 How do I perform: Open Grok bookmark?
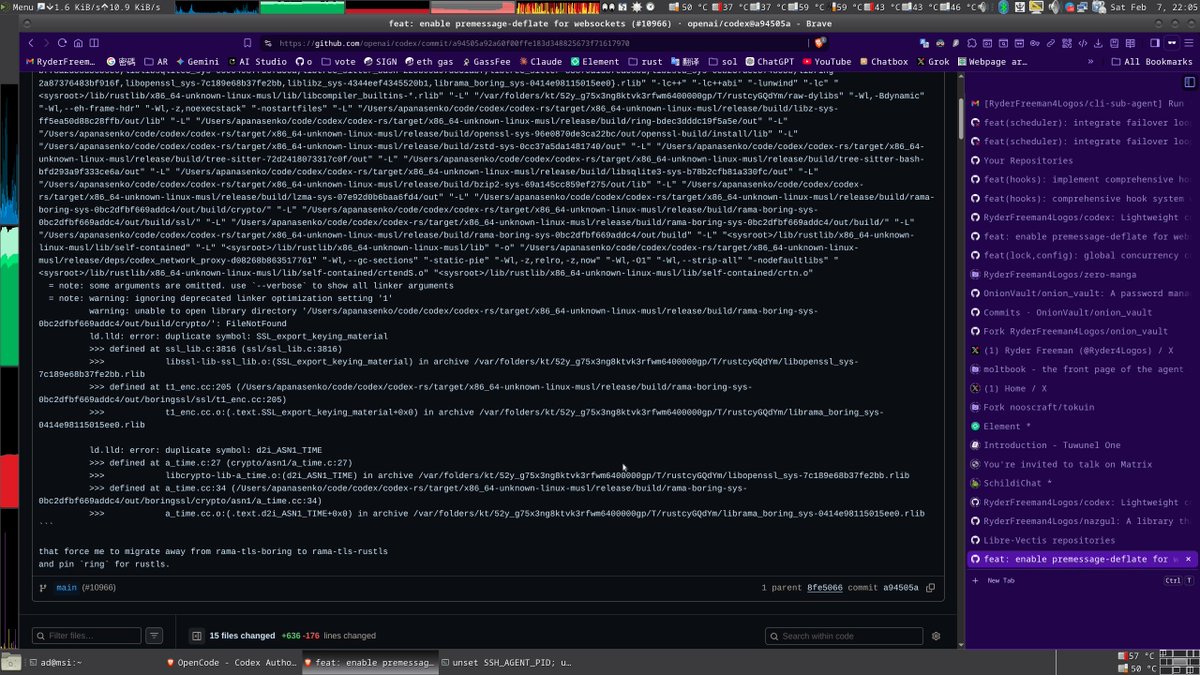pyautogui.click(x=932, y=61)
